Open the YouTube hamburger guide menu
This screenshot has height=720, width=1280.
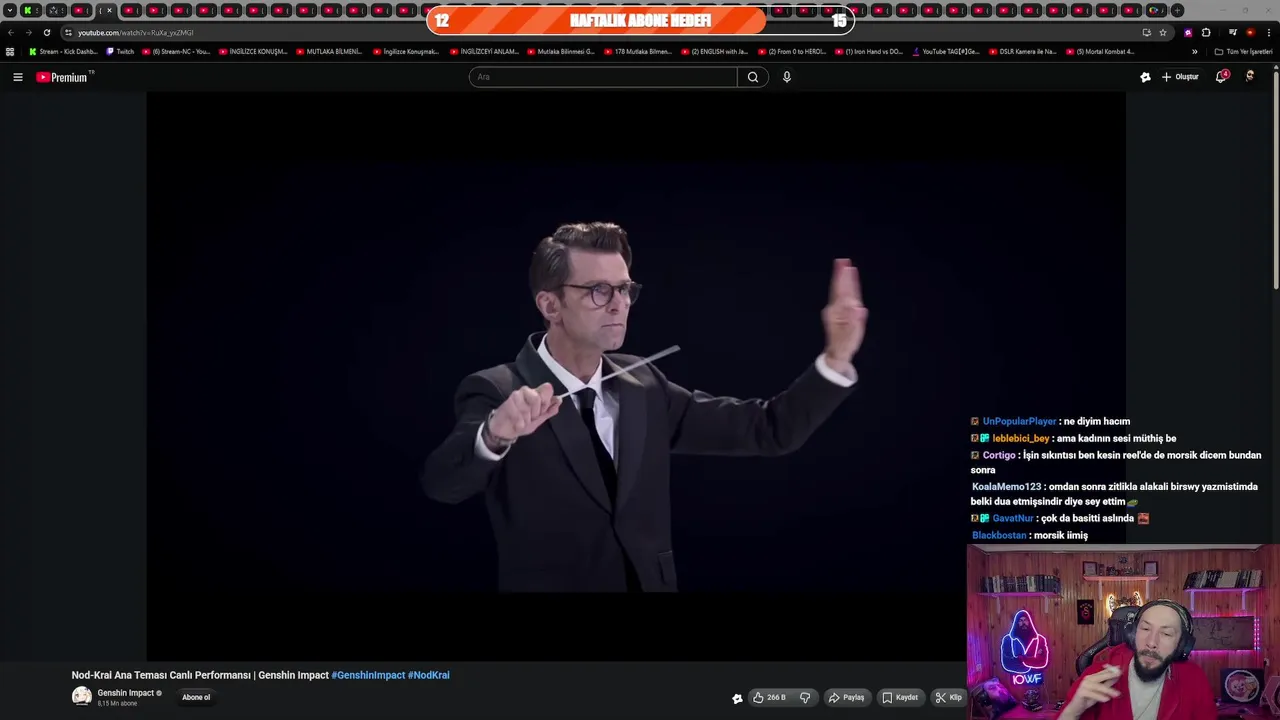pyautogui.click(x=17, y=77)
